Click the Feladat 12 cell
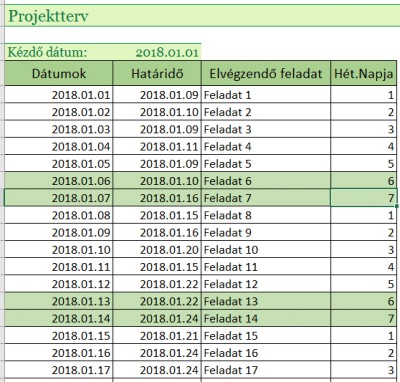The image size is (400, 382). (x=266, y=284)
